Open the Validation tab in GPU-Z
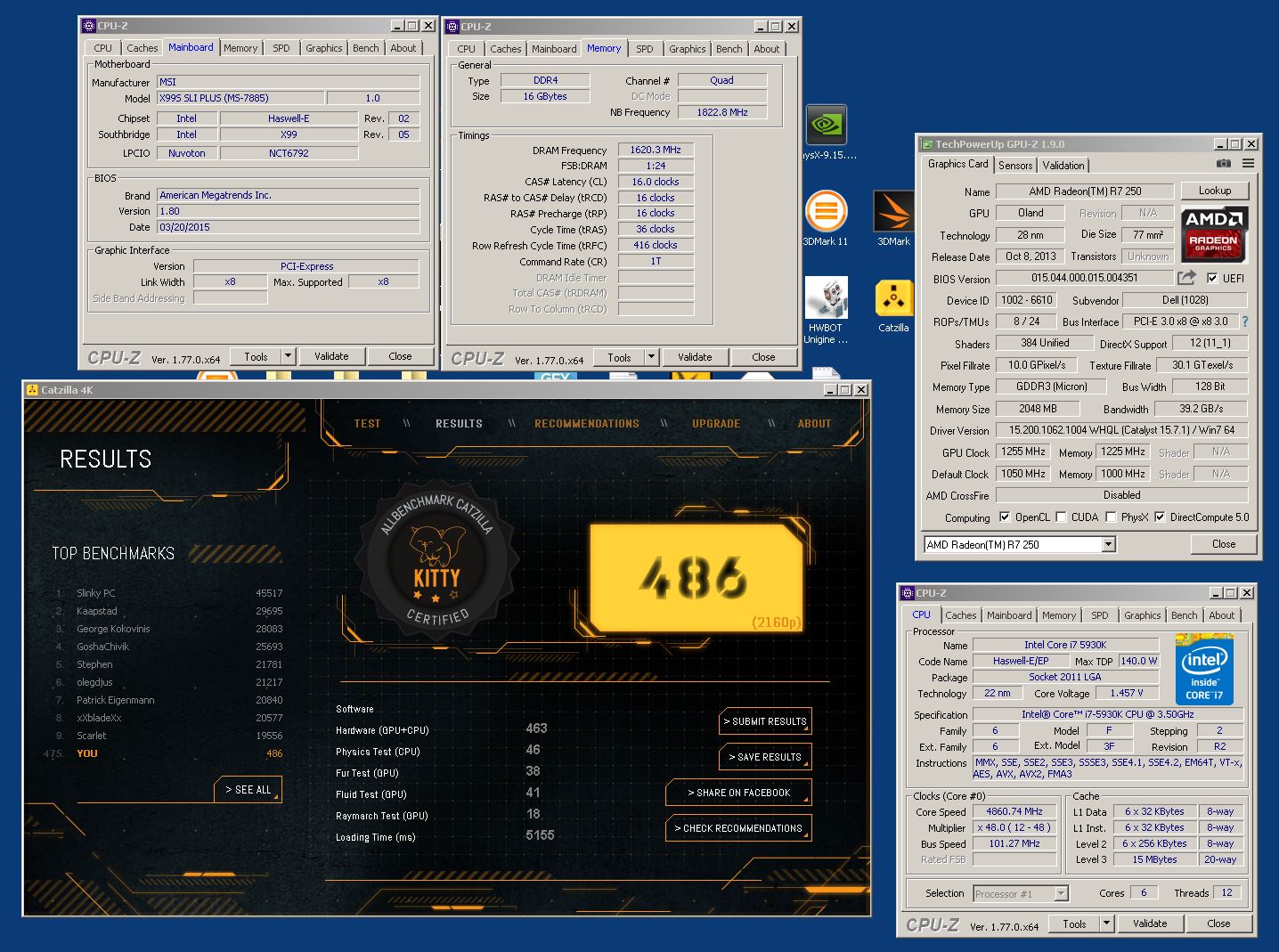The image size is (1279, 952). 1063,166
